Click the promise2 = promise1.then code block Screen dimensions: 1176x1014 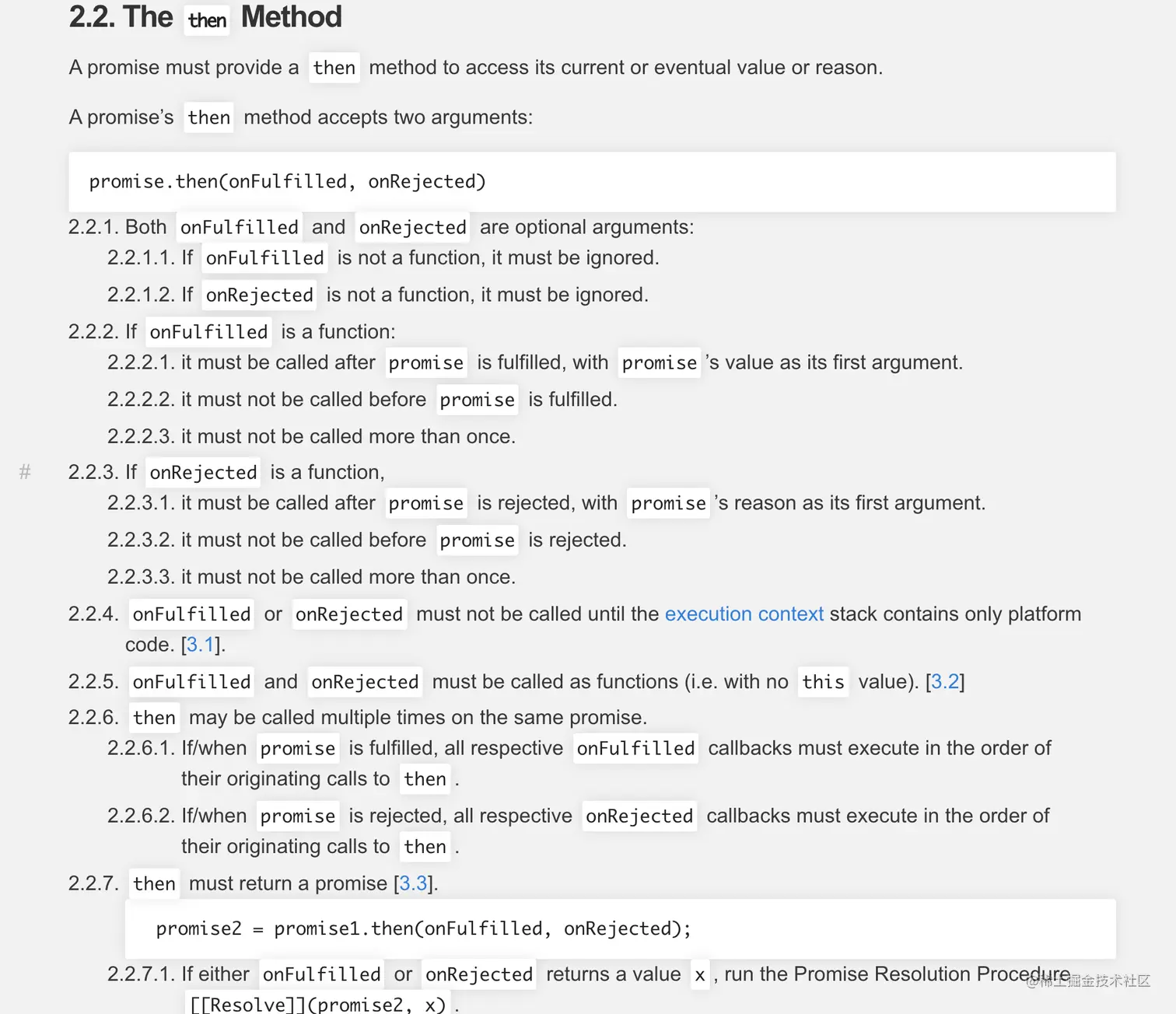click(x=619, y=928)
